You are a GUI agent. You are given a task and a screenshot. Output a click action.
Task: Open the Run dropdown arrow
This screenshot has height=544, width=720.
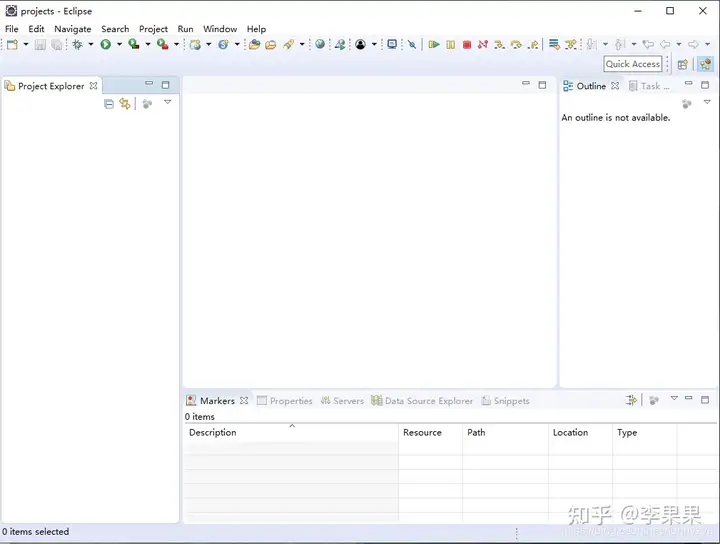point(119,45)
